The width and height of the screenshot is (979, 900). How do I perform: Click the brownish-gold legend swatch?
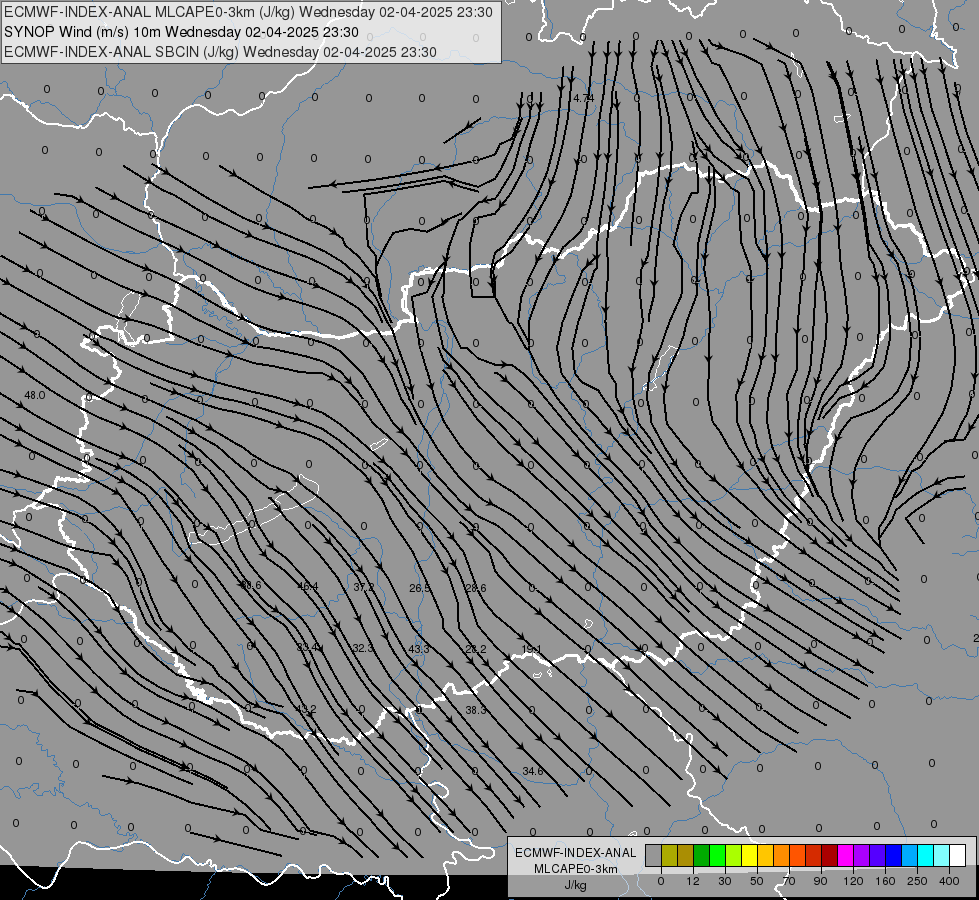pyautogui.click(x=686, y=856)
